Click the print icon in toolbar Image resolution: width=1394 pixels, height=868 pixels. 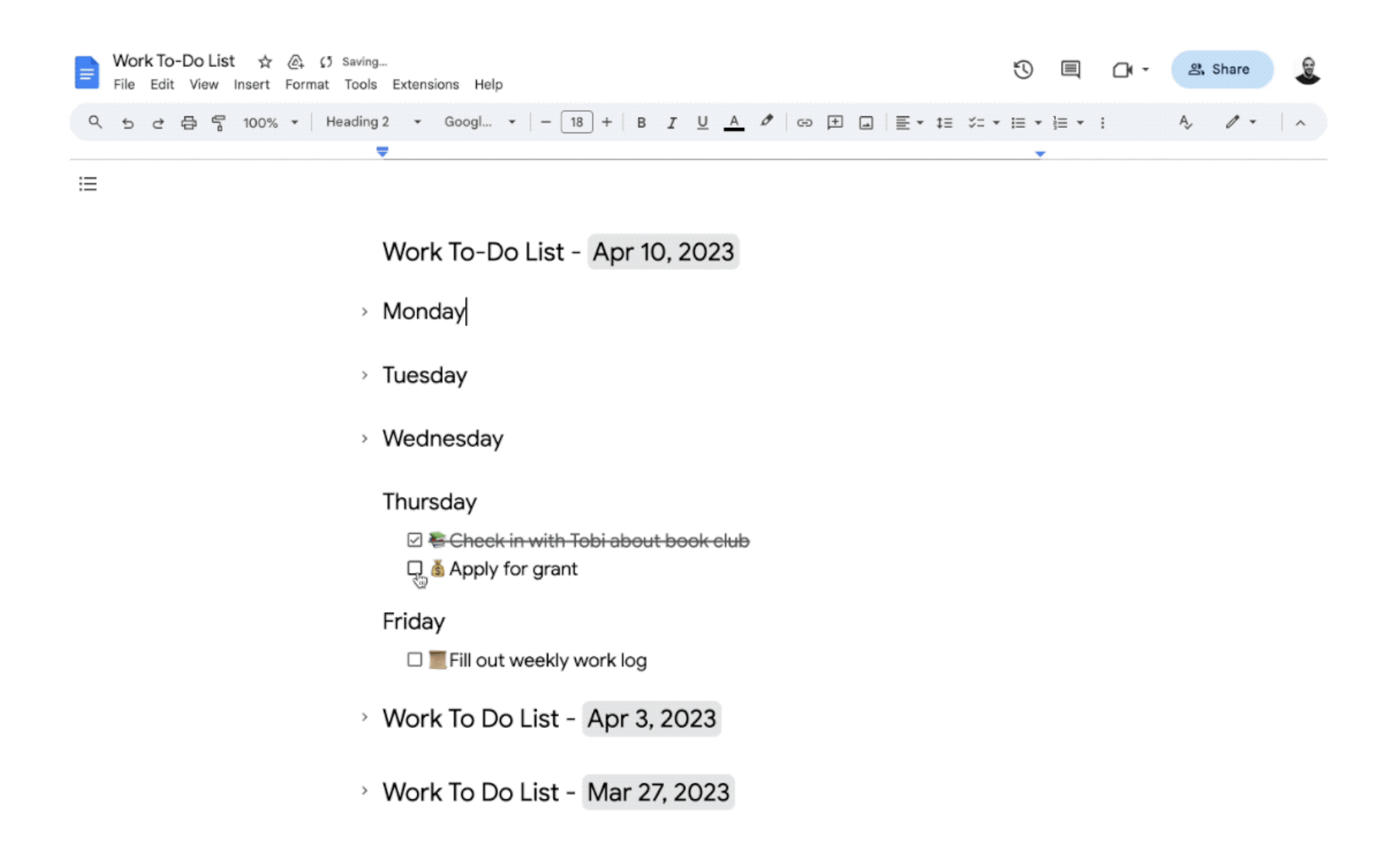(188, 122)
